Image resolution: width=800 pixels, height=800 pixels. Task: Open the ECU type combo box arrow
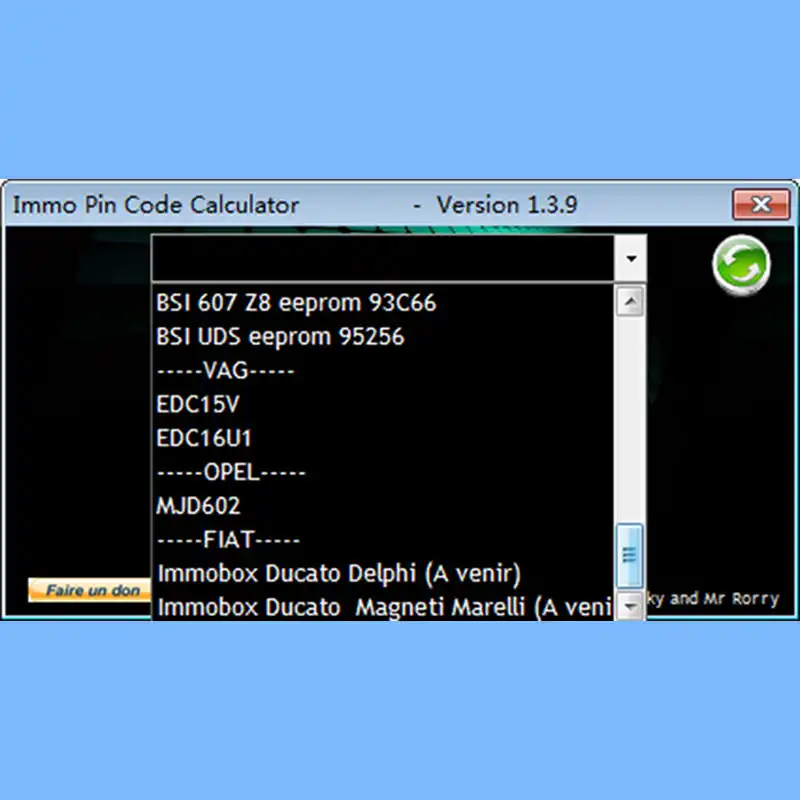[631, 259]
